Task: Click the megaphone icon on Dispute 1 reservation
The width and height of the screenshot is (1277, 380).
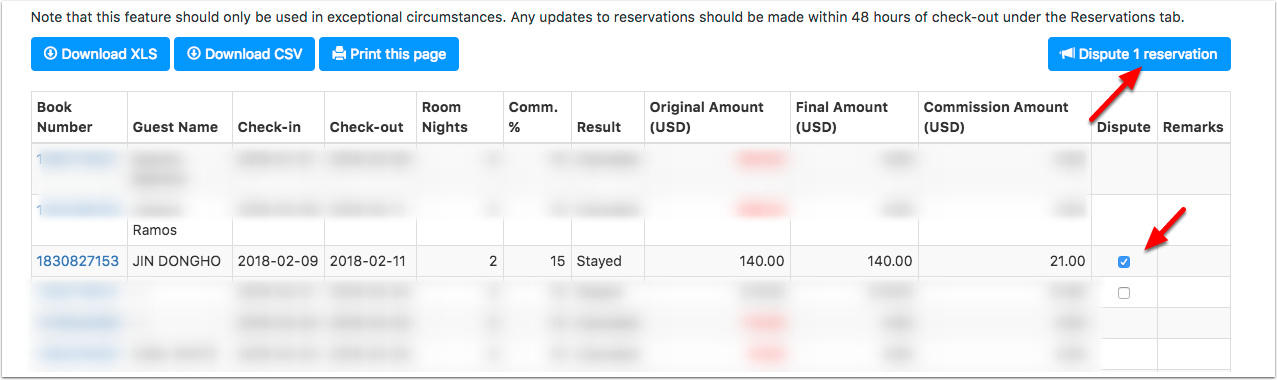Action: pos(1067,54)
